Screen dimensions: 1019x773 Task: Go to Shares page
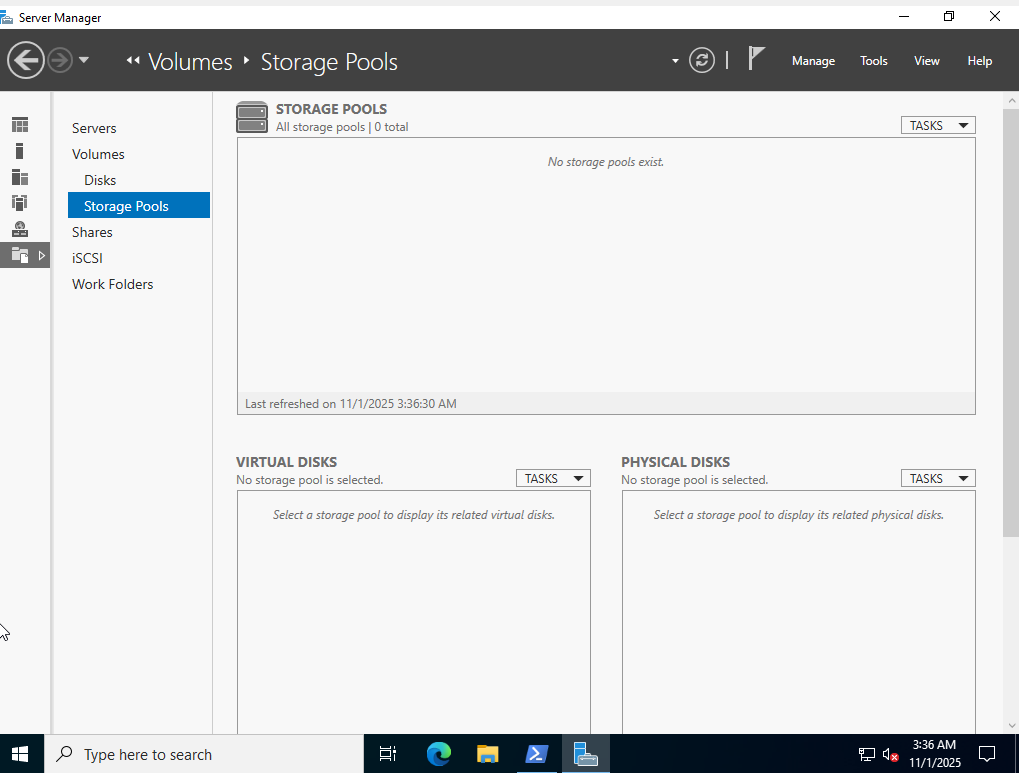point(92,232)
